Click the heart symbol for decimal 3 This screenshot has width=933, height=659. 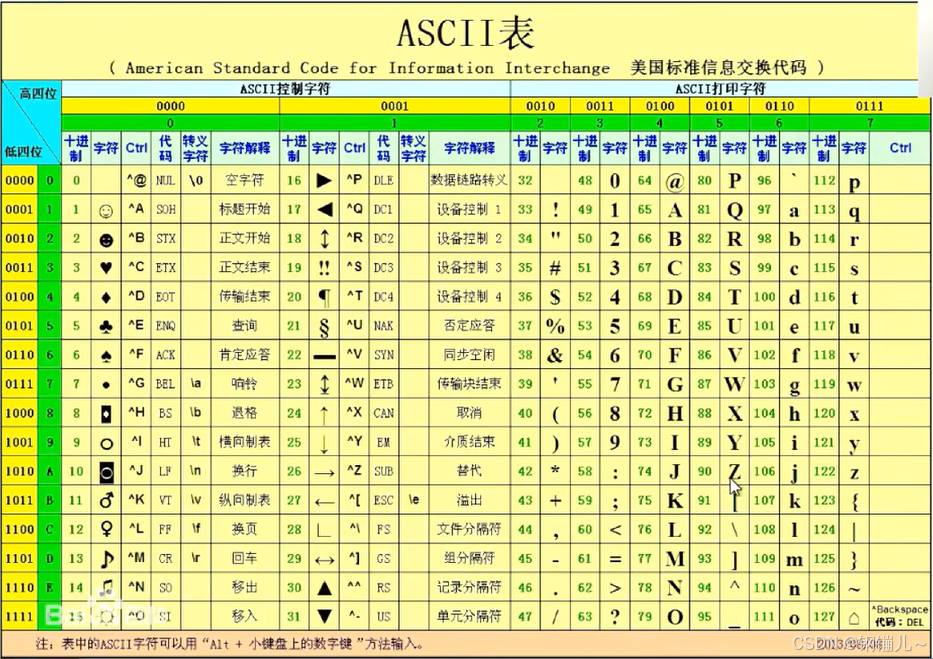[x=106, y=268]
